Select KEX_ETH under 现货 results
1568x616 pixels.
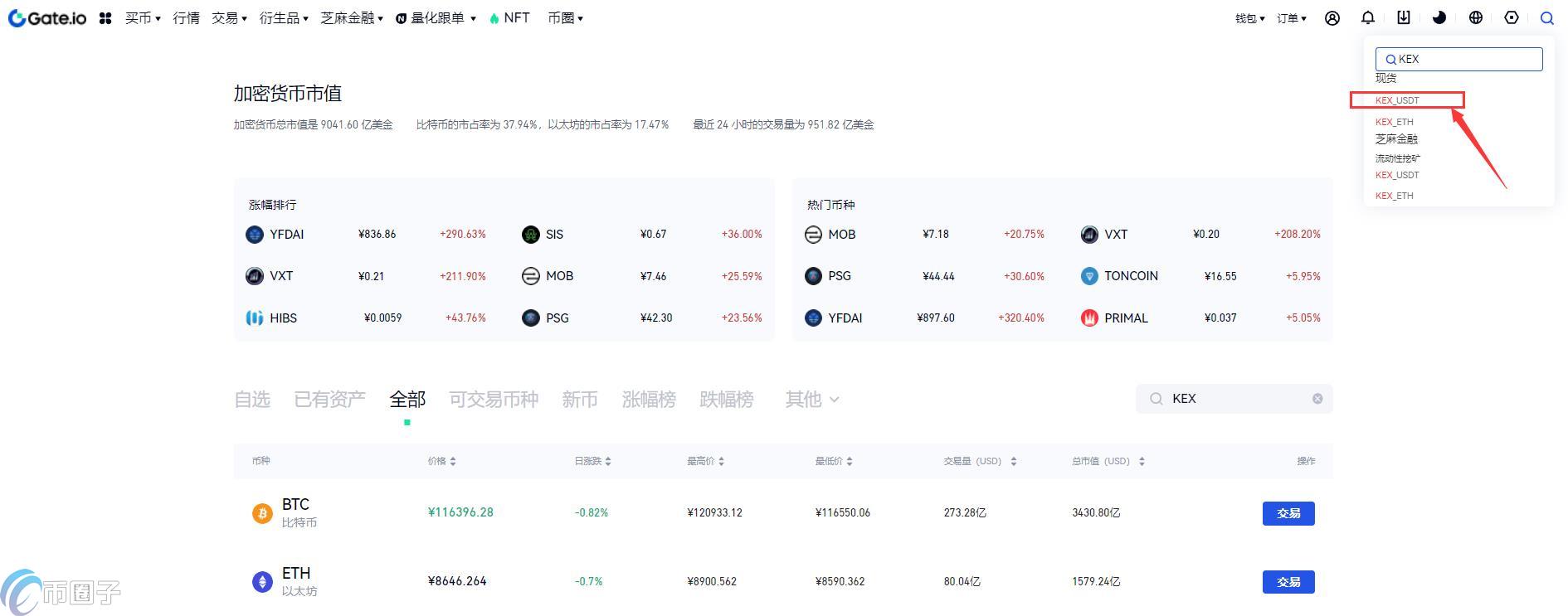point(1395,122)
